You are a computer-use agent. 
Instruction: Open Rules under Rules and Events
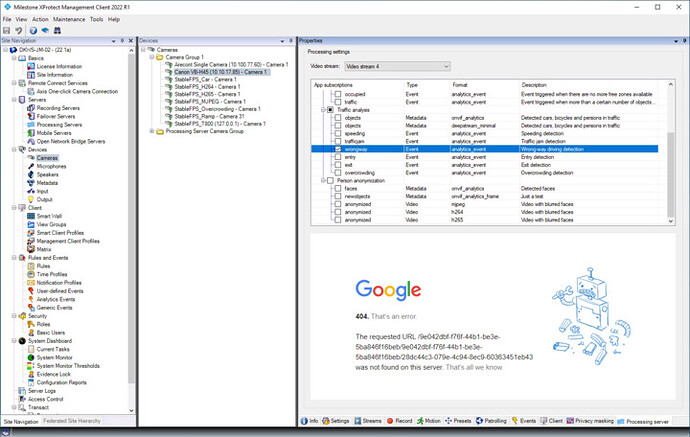44,266
